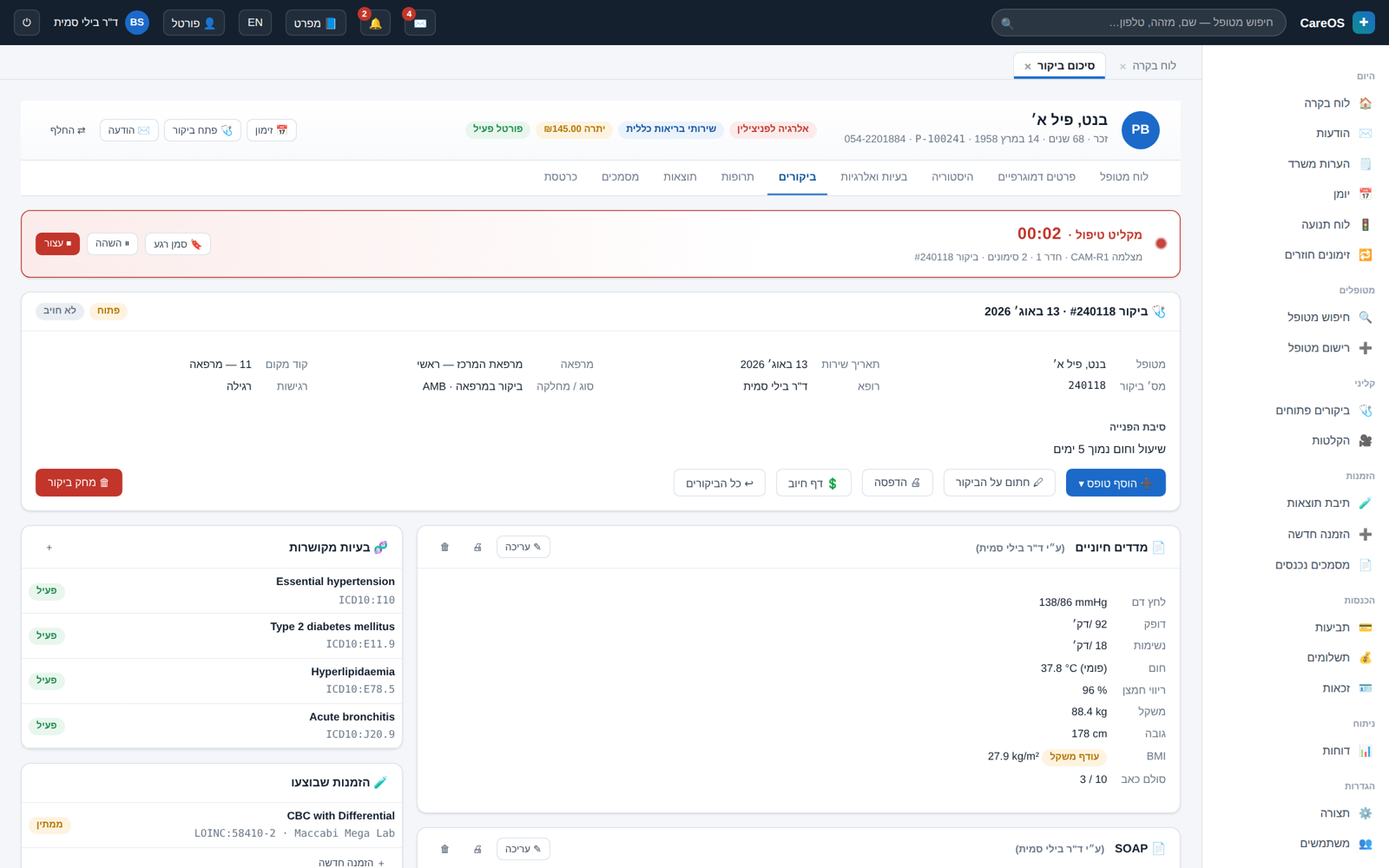1389x868 pixels.
Task: Click the החלף switch patient button
Action: click(x=68, y=130)
